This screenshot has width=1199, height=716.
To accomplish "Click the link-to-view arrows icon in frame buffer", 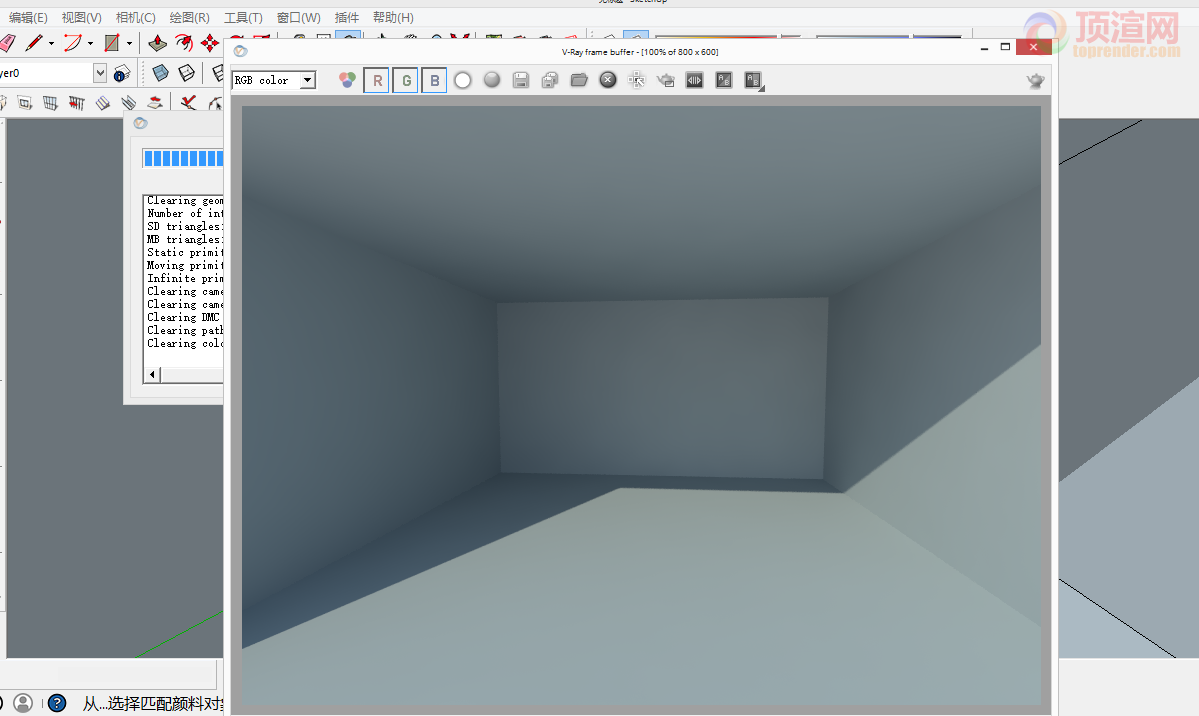I will coord(694,80).
